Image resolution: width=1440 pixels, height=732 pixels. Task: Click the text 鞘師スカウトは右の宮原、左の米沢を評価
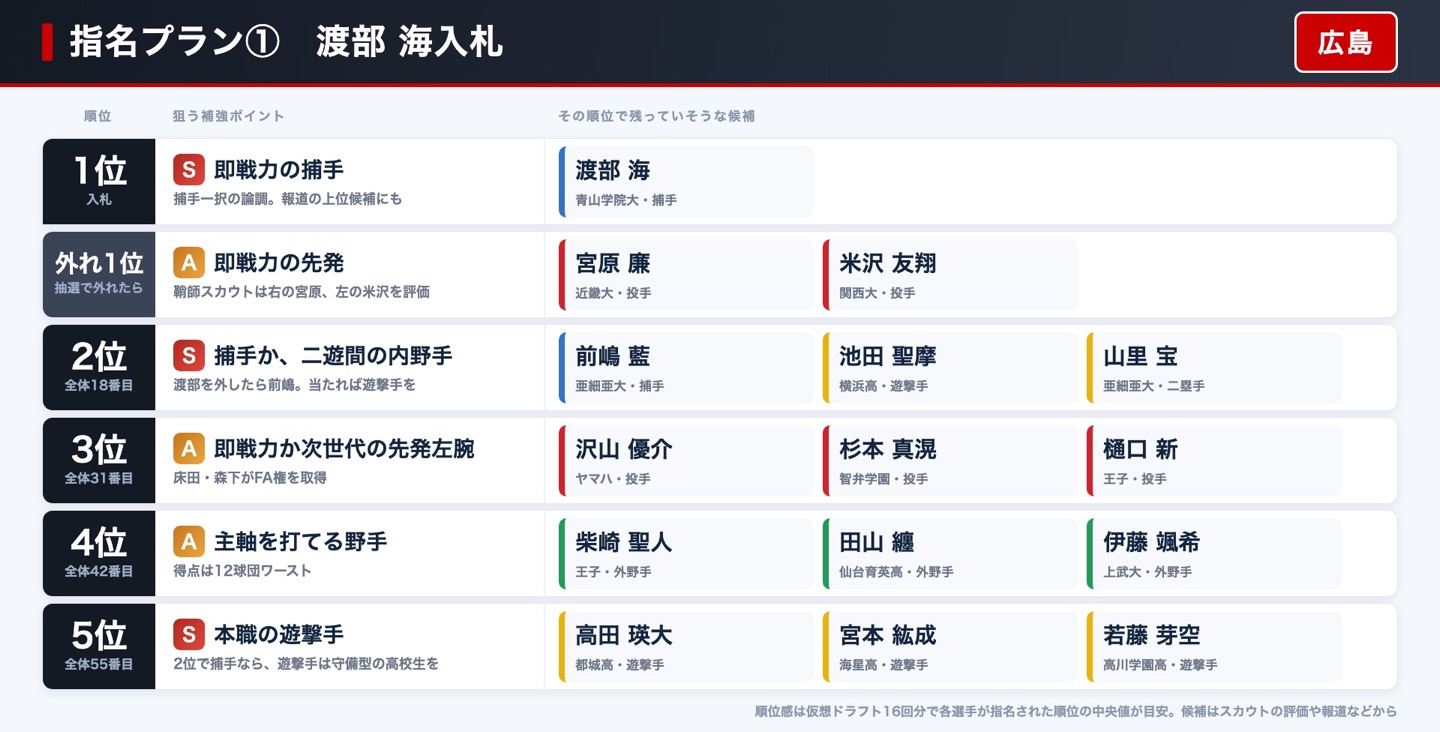[301, 292]
